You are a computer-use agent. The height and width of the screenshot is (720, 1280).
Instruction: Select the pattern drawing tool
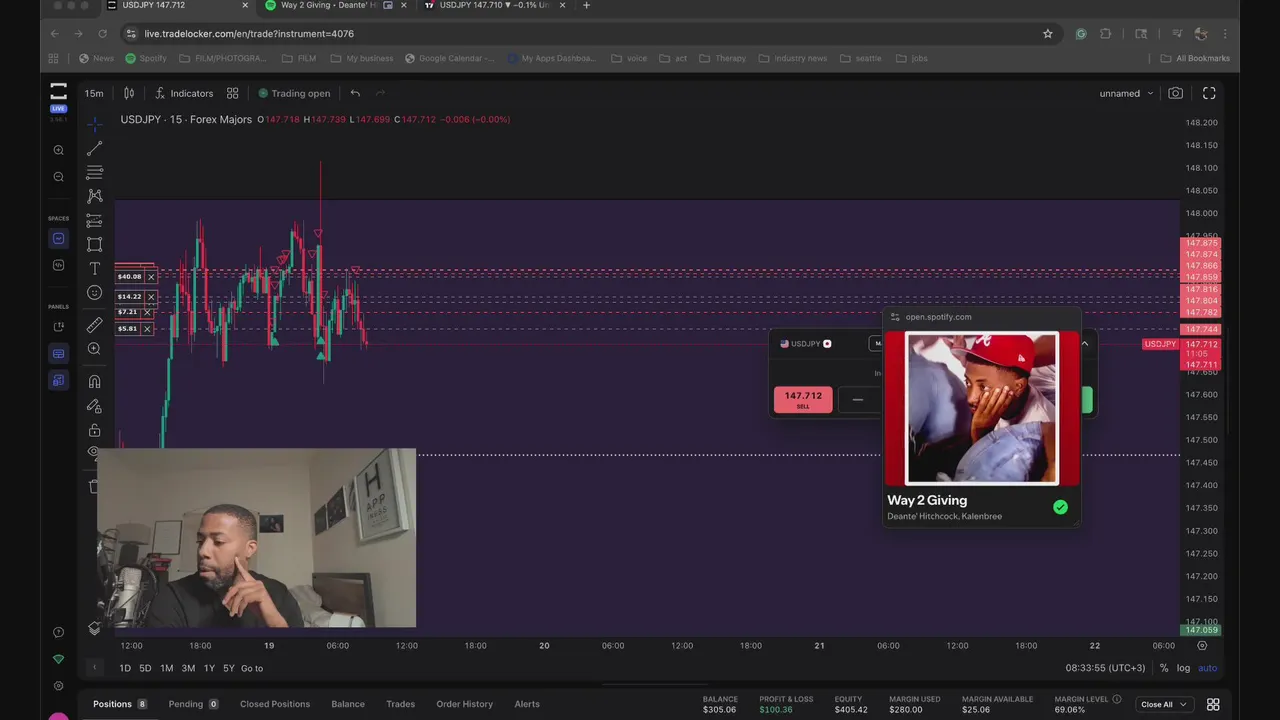(94, 197)
